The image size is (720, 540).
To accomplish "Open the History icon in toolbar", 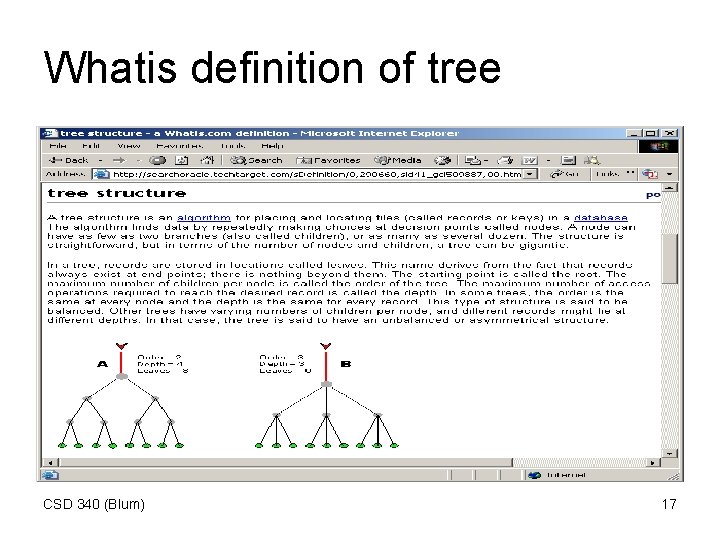I will [x=443, y=160].
